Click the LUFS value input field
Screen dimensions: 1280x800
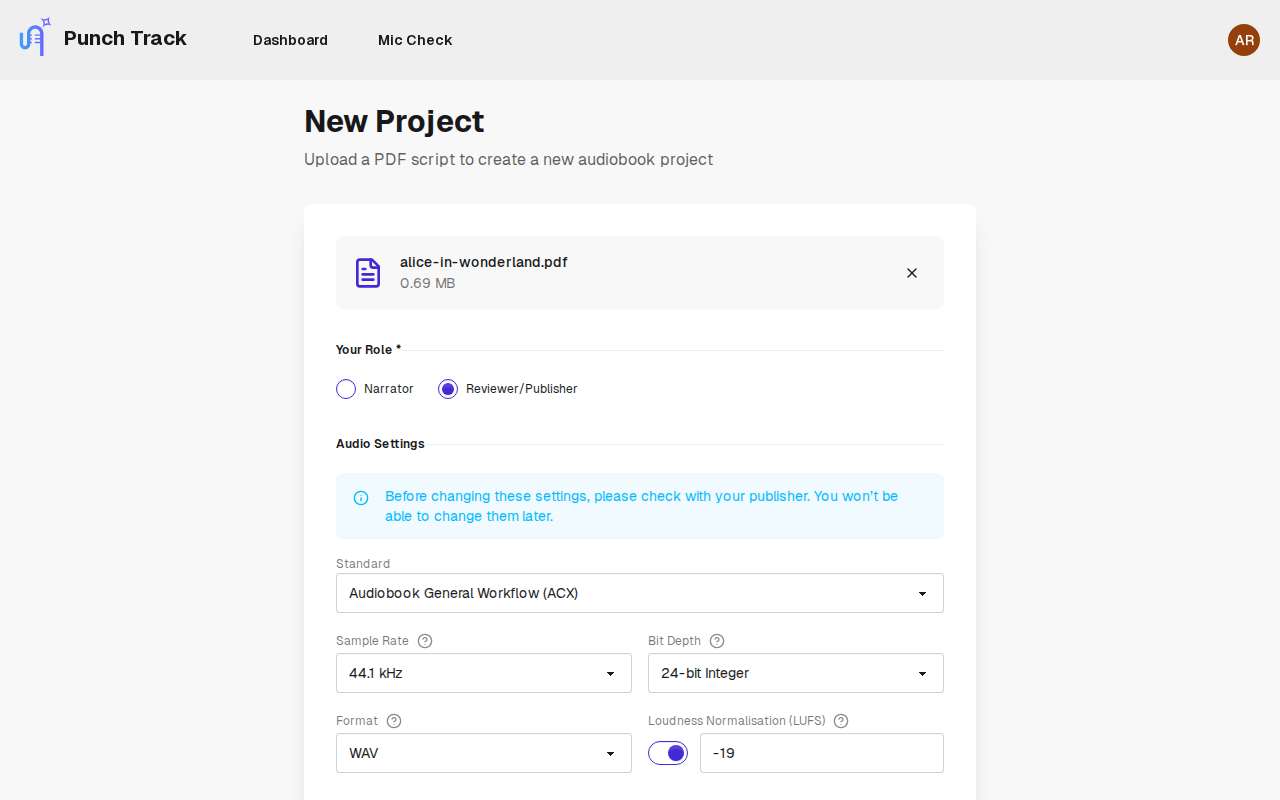pos(821,753)
